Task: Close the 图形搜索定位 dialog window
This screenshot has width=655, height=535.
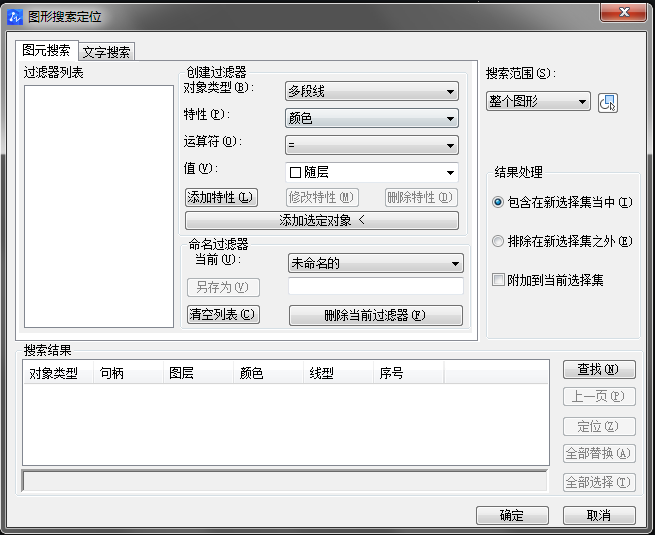Action: click(629, 12)
